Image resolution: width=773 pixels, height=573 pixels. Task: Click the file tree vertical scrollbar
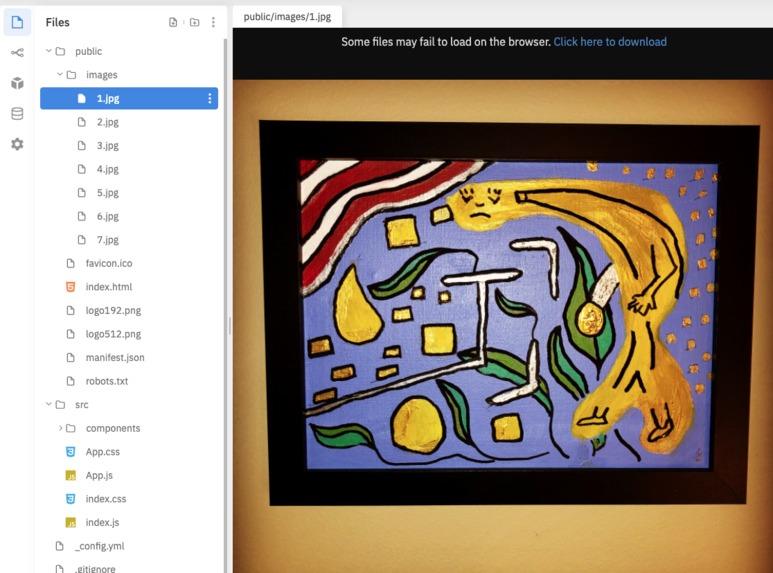coord(226,306)
